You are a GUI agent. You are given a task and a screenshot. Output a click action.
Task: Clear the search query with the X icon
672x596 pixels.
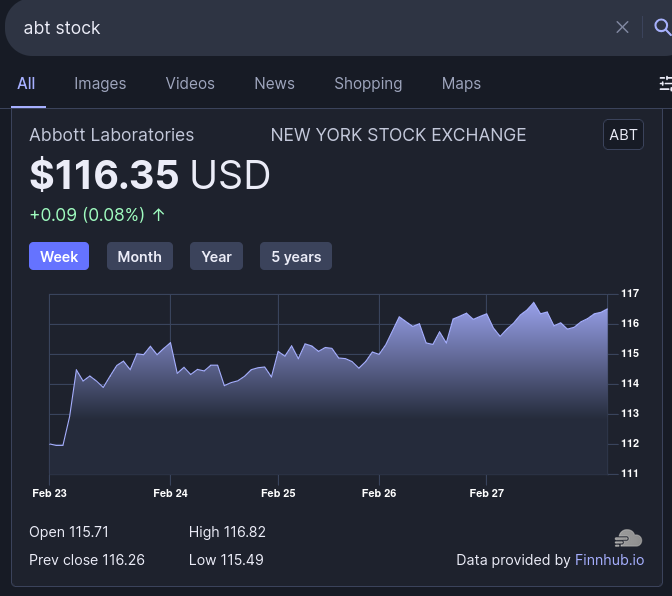[622, 27]
